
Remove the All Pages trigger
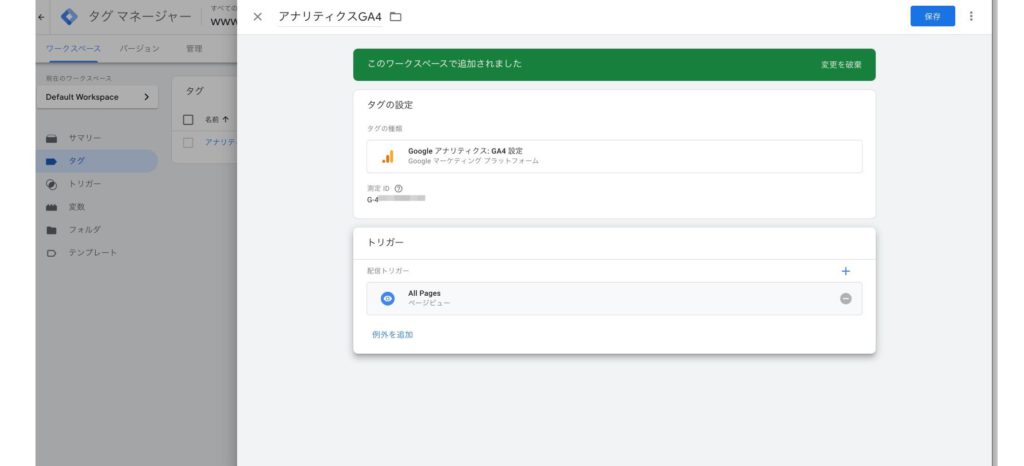(846, 299)
